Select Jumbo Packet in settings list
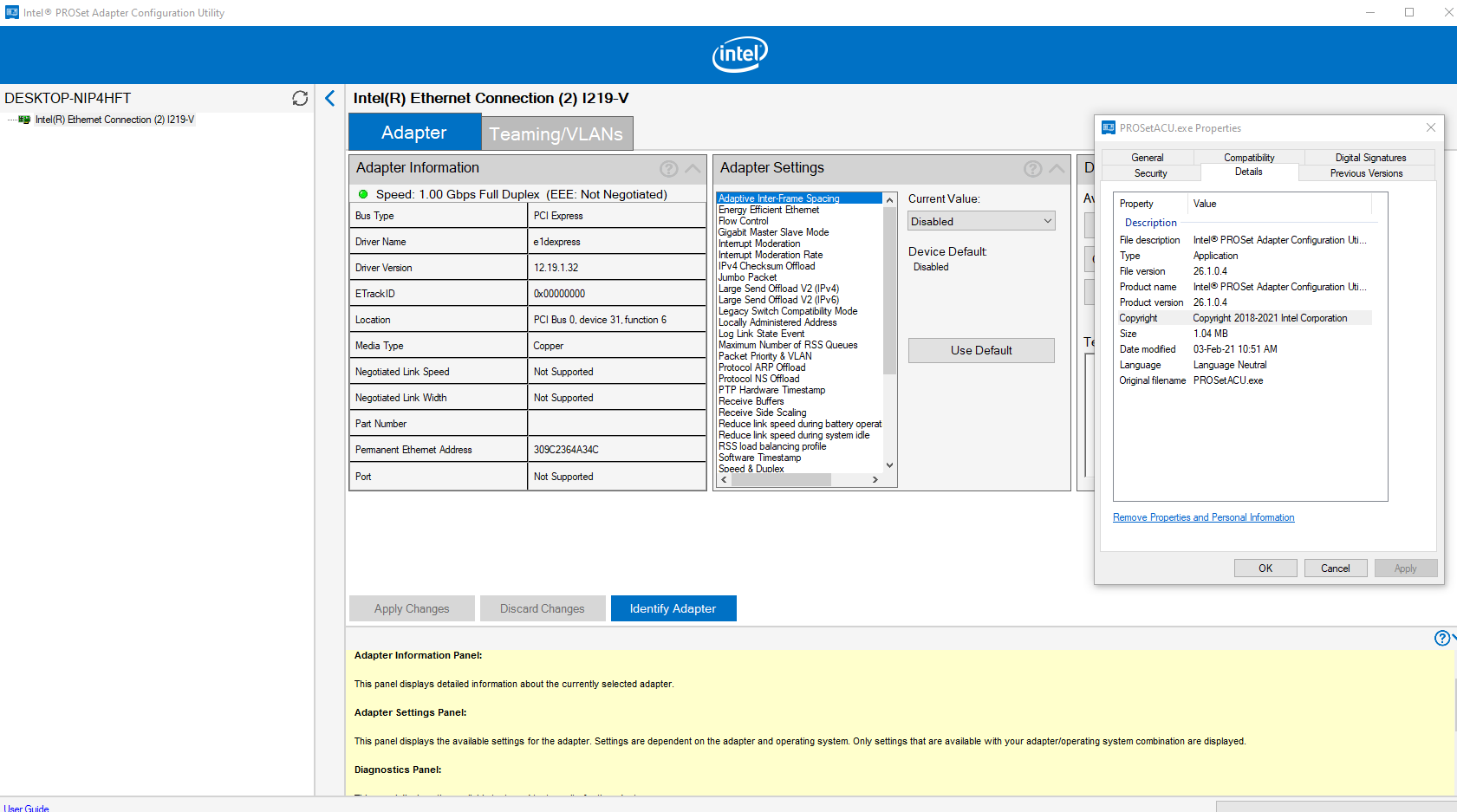Viewport: 1457px width, 812px height. (746, 277)
